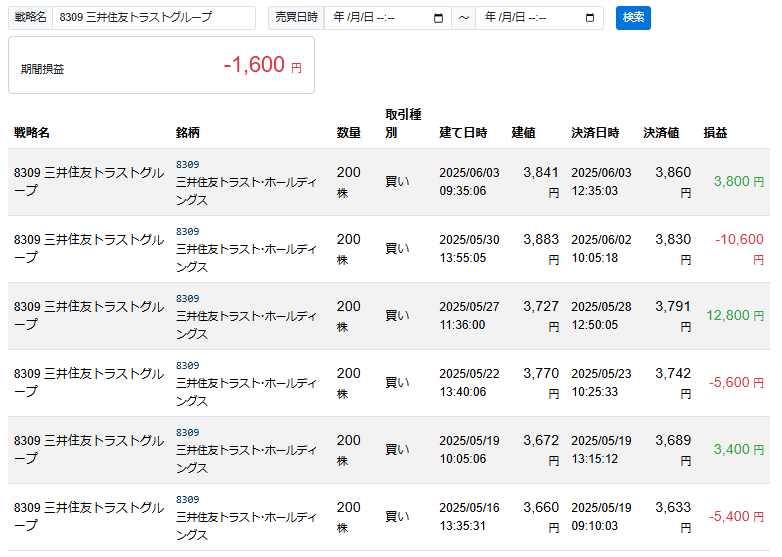The width and height of the screenshot is (782, 557).
Task: Click the 数量 column header
Action: click(x=348, y=133)
